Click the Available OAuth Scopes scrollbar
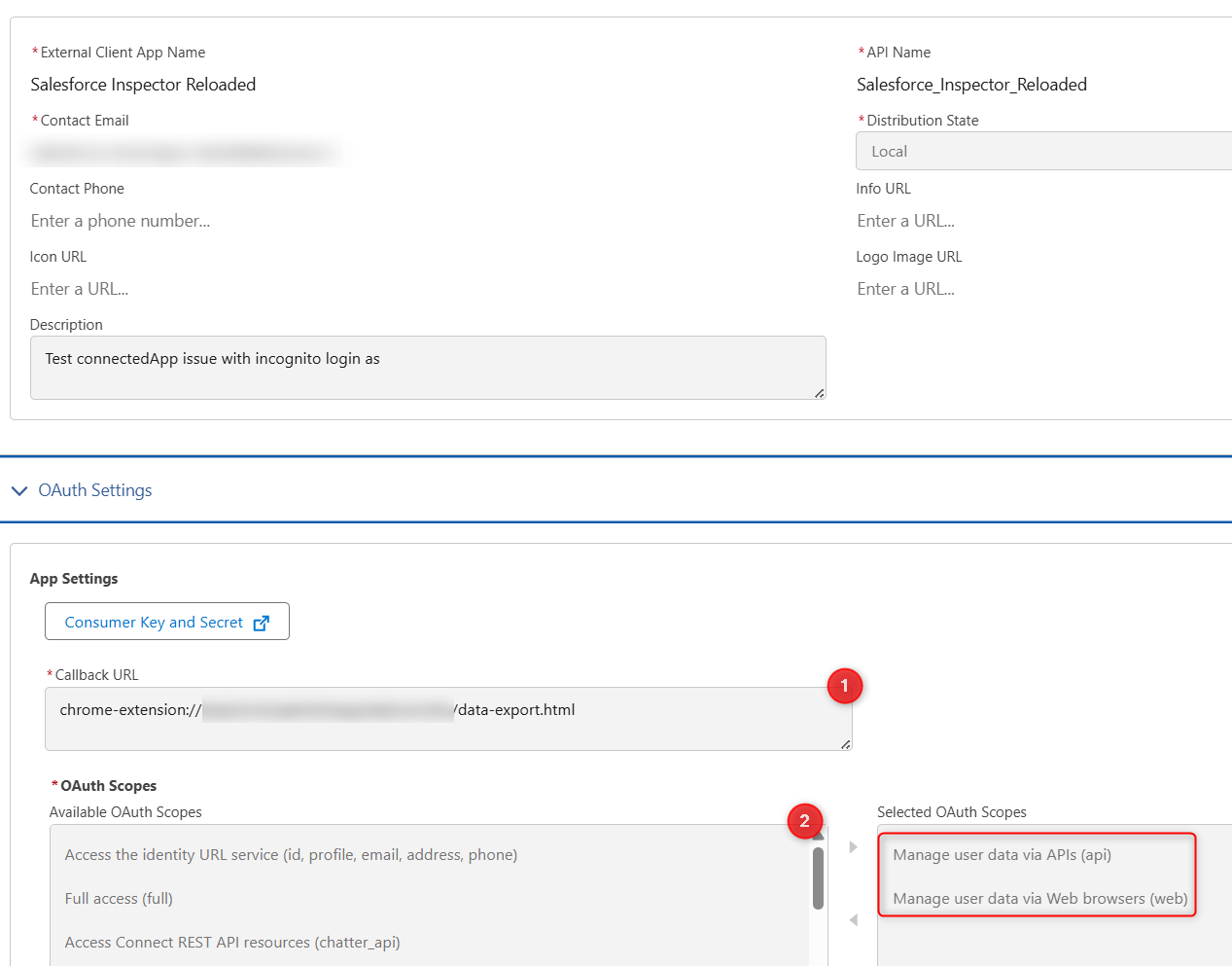This screenshot has width=1232, height=966. tap(818, 877)
